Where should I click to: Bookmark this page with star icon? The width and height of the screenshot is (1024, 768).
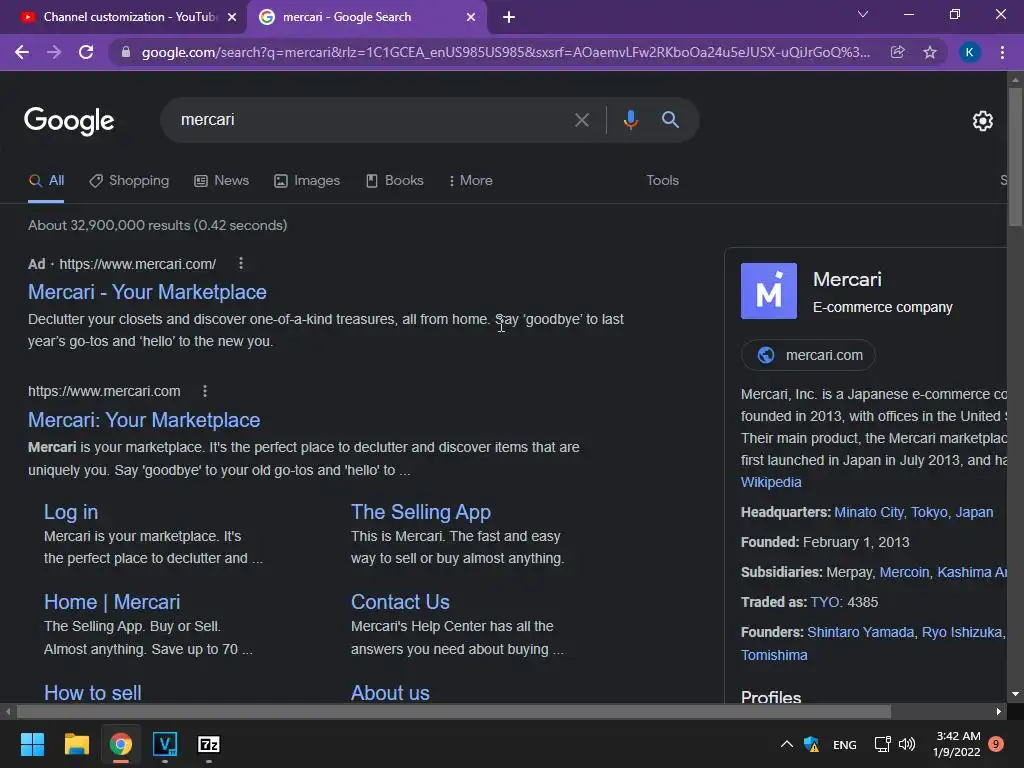pos(930,52)
